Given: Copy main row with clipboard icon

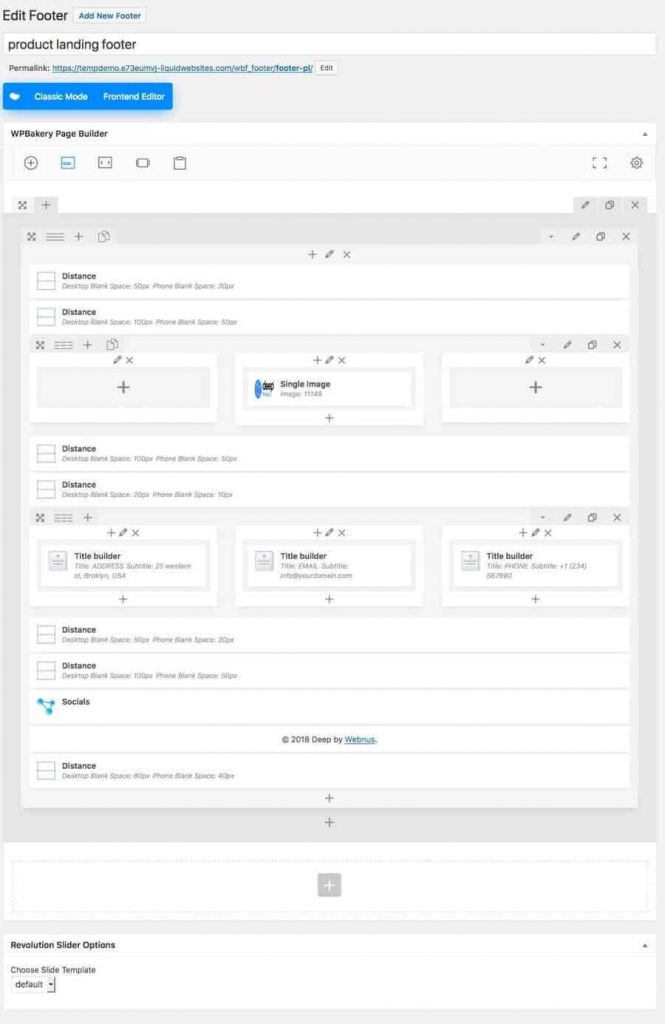Looking at the screenshot, I should 103,237.
